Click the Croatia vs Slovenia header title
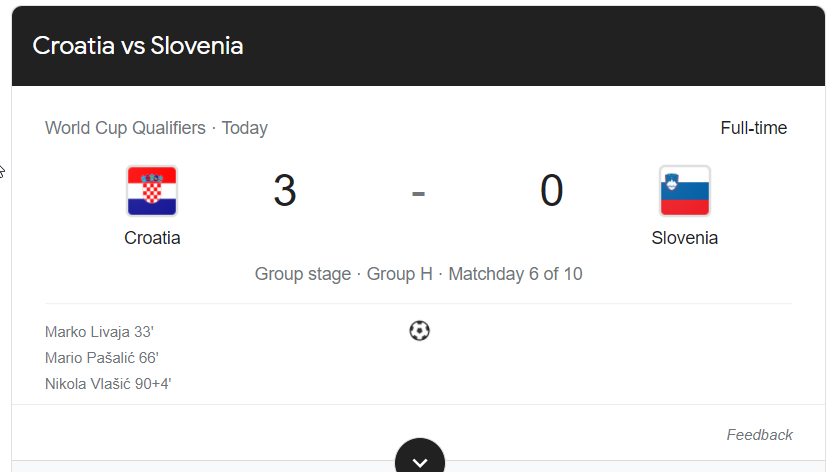The image size is (840, 472). [x=138, y=46]
